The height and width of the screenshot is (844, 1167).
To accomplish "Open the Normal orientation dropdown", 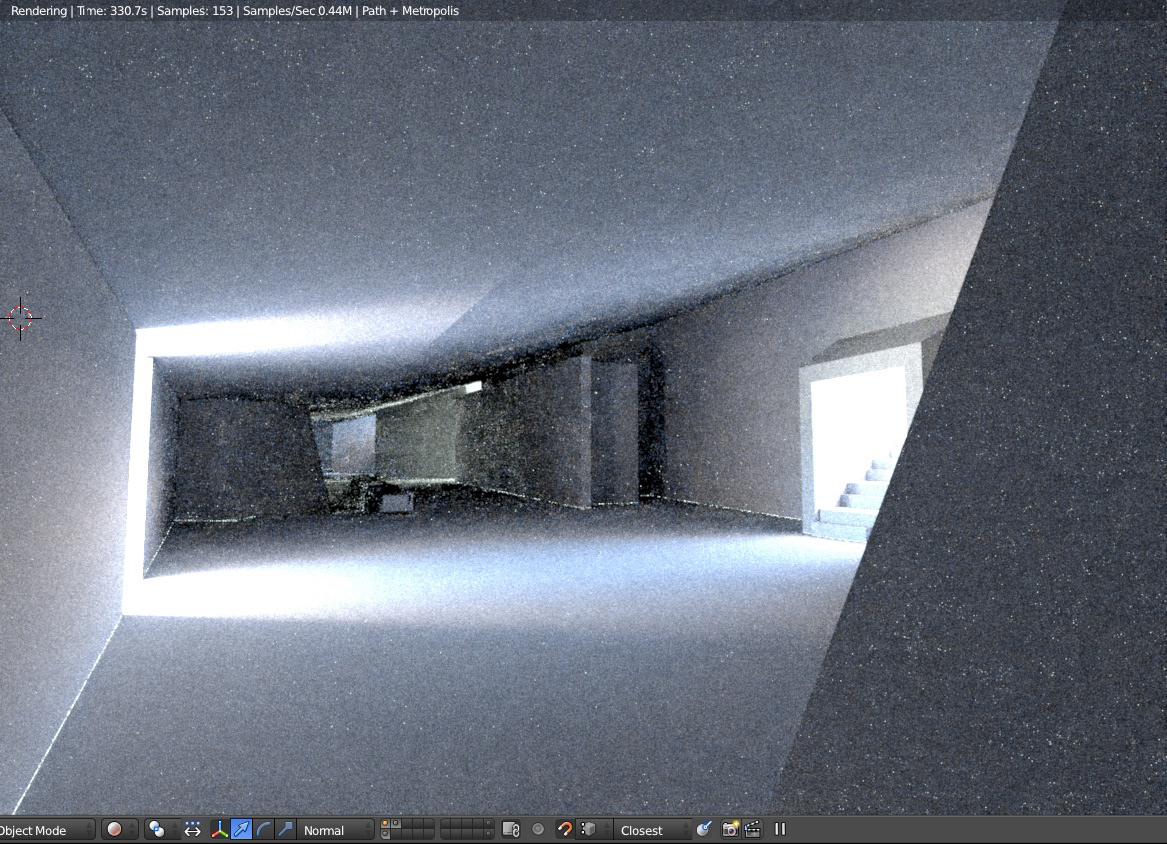I will pyautogui.click(x=336, y=830).
